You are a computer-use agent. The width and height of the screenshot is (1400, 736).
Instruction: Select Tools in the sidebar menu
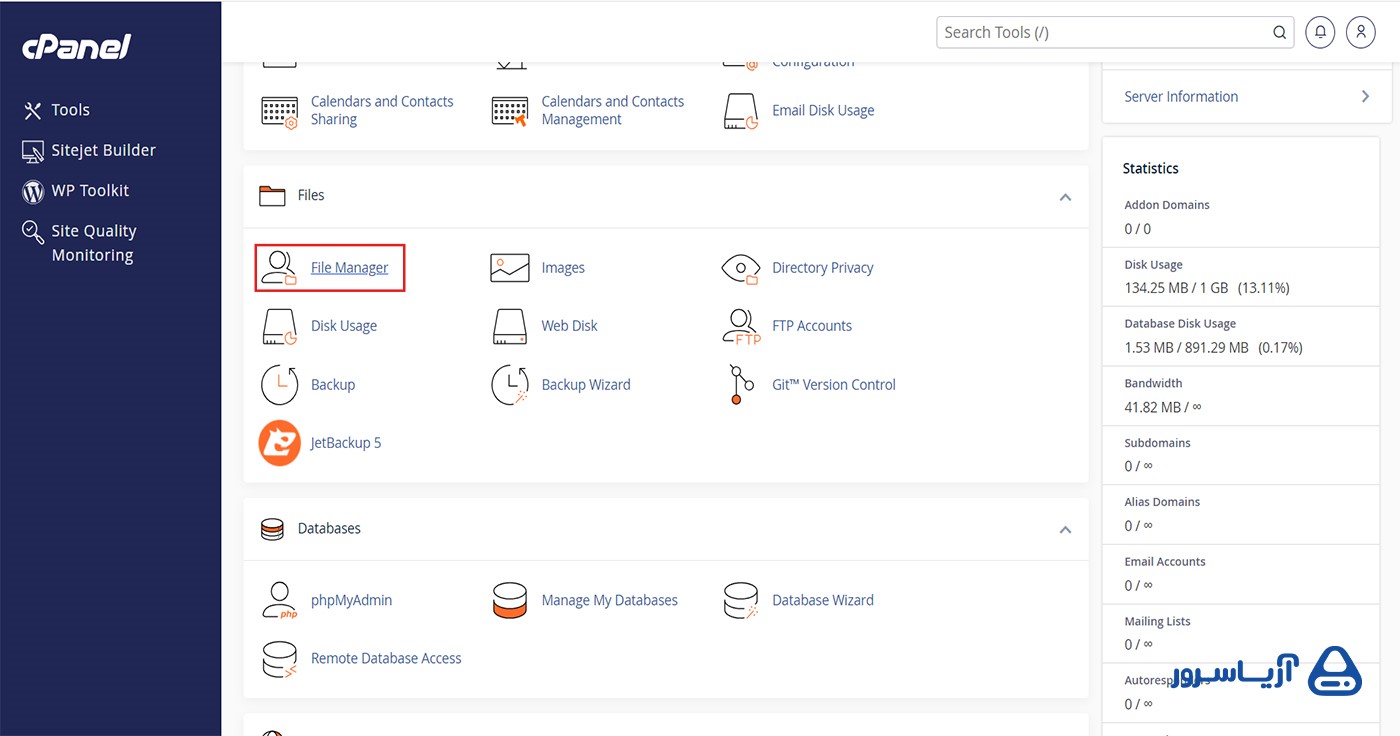tap(71, 110)
